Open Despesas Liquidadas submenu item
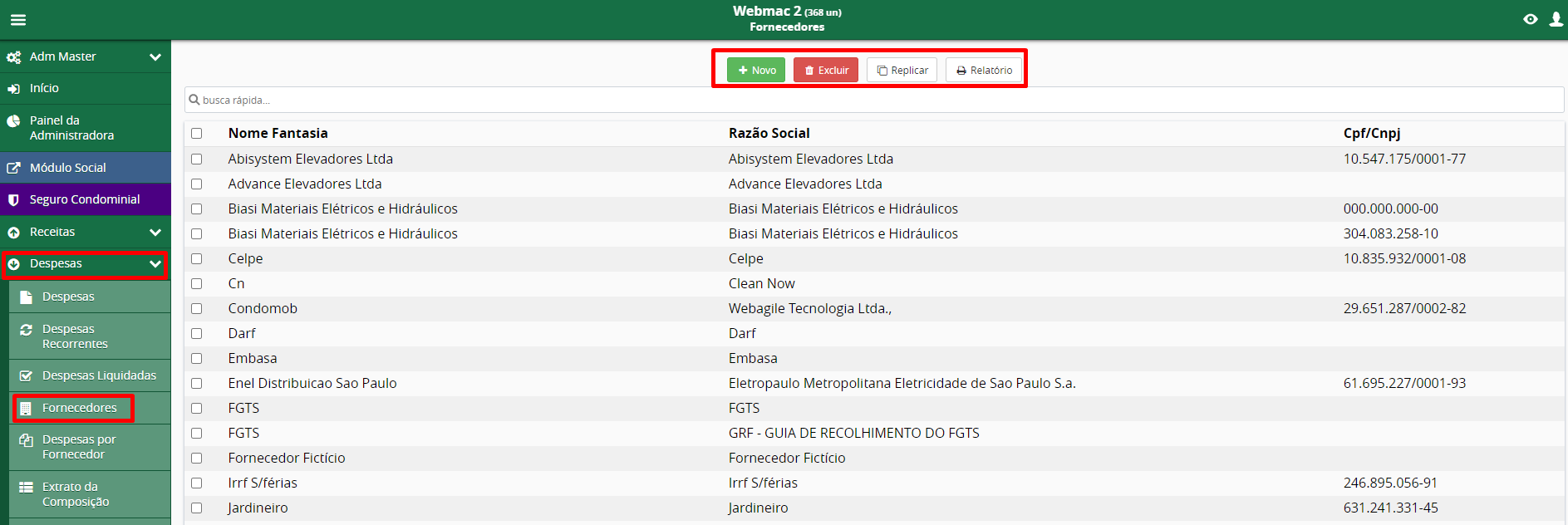This screenshot has width=1568, height=525. (90, 375)
